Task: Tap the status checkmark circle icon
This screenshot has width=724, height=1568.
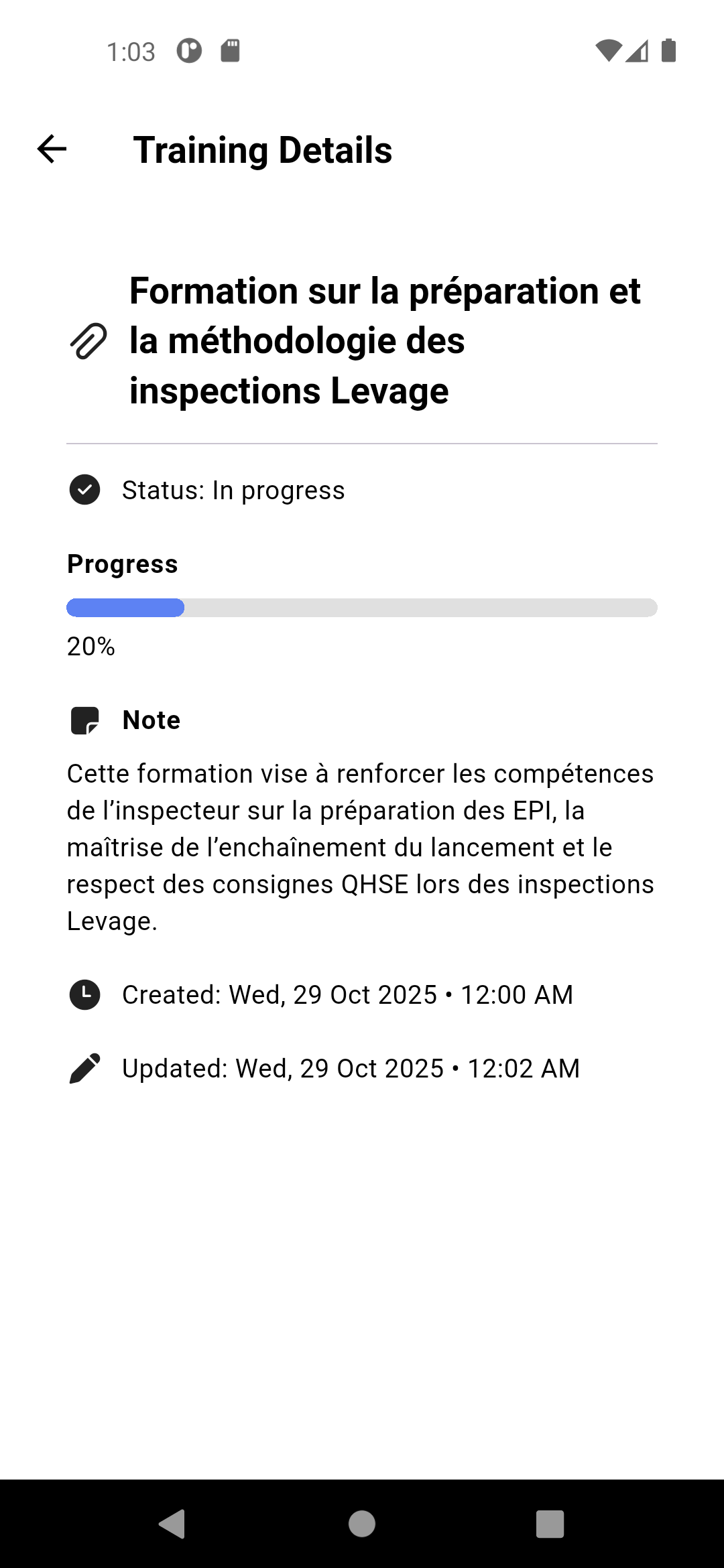Action: coord(84,490)
